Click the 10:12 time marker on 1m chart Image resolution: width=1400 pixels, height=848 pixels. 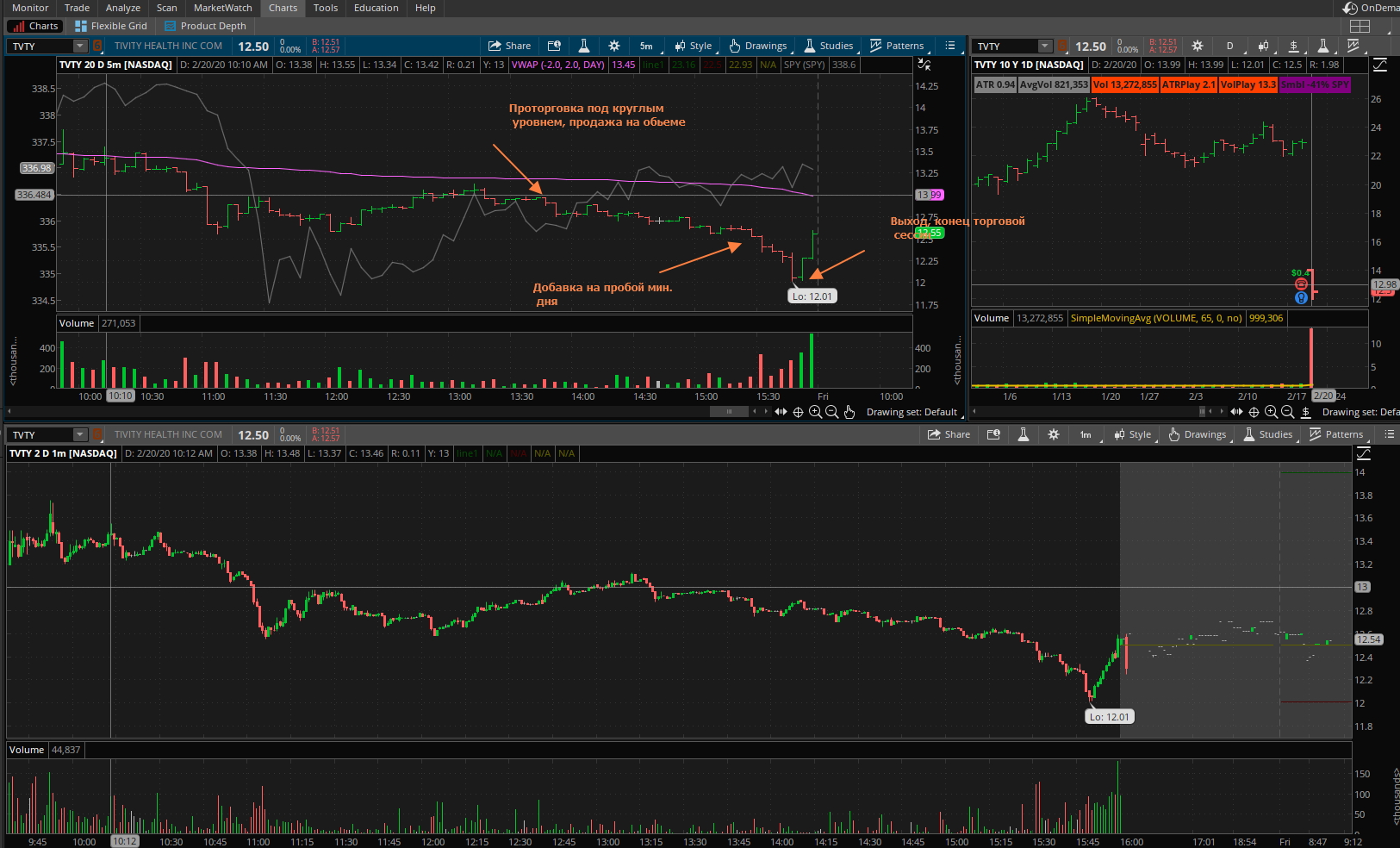[125, 842]
